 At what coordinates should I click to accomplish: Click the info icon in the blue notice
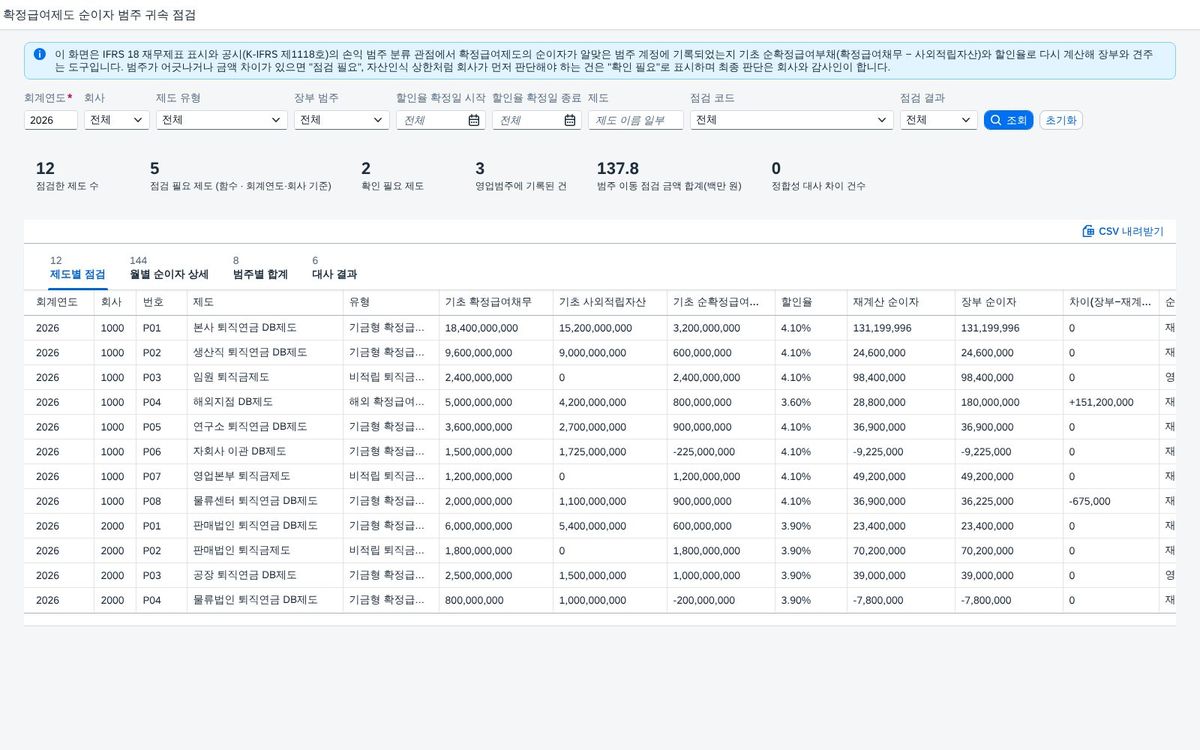(39, 53)
